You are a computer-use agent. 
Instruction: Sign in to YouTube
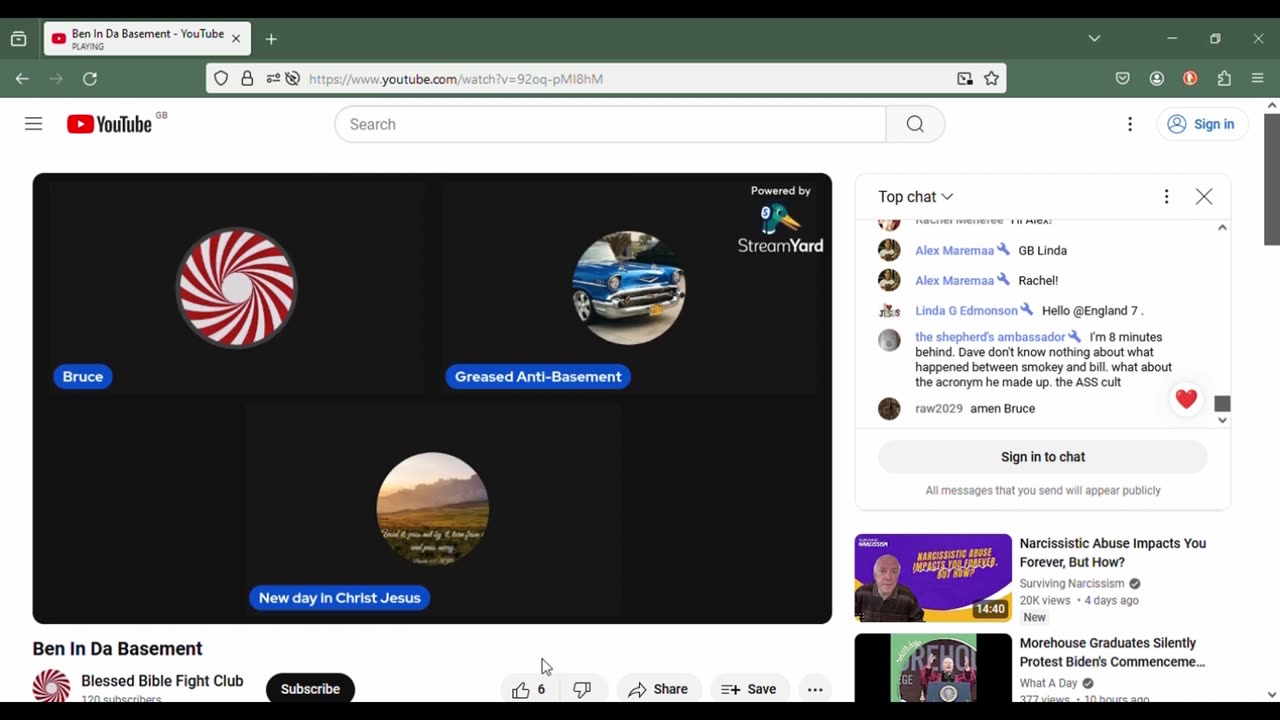1202,124
